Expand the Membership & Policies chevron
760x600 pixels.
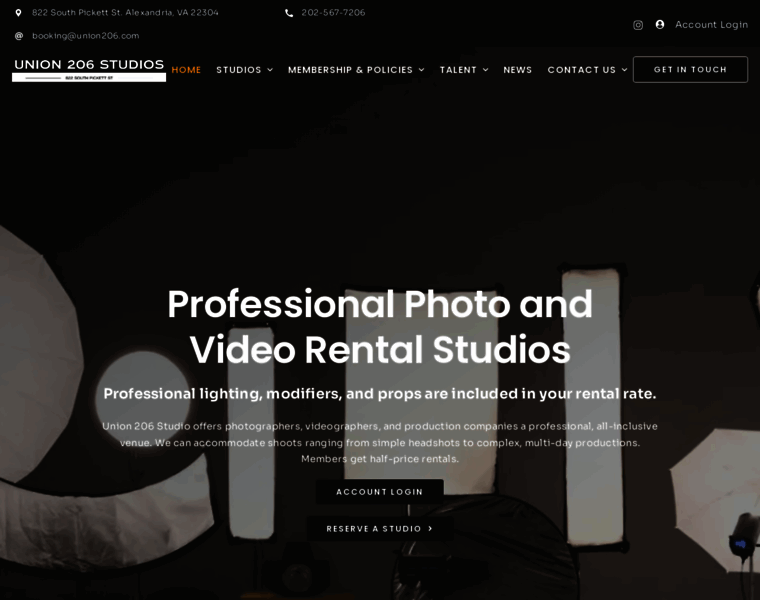coord(421,70)
